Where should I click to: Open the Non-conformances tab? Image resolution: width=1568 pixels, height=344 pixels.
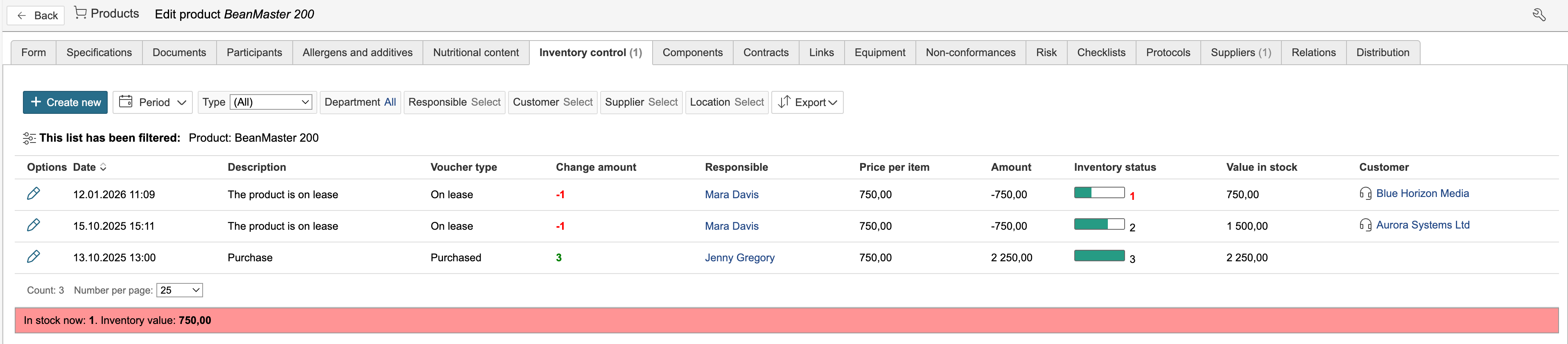coord(971,52)
